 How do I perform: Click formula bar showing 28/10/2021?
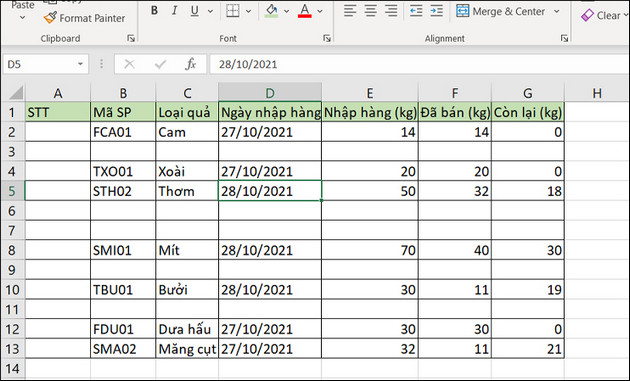coord(418,64)
